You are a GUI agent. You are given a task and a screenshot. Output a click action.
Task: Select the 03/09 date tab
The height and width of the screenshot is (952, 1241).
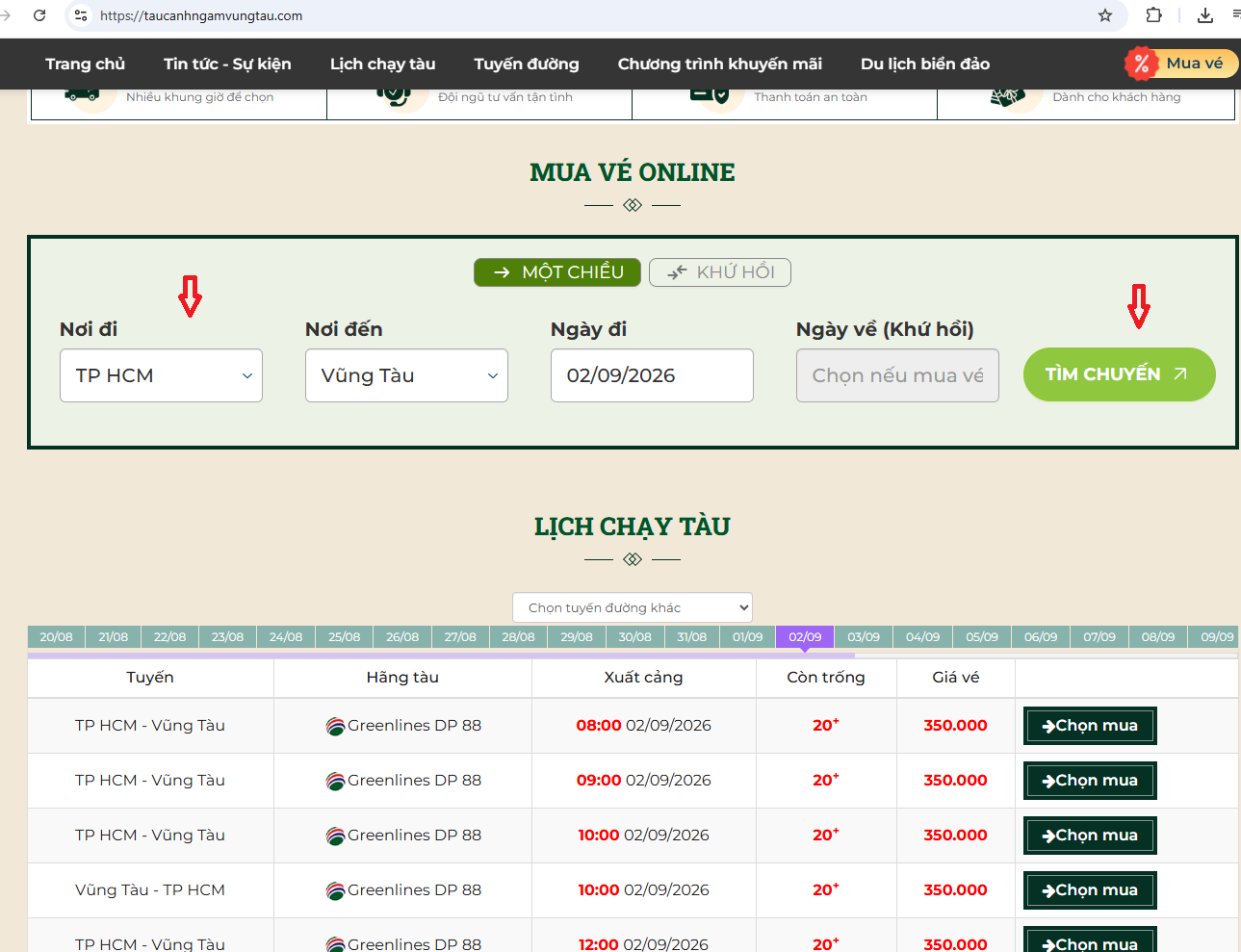pos(864,637)
